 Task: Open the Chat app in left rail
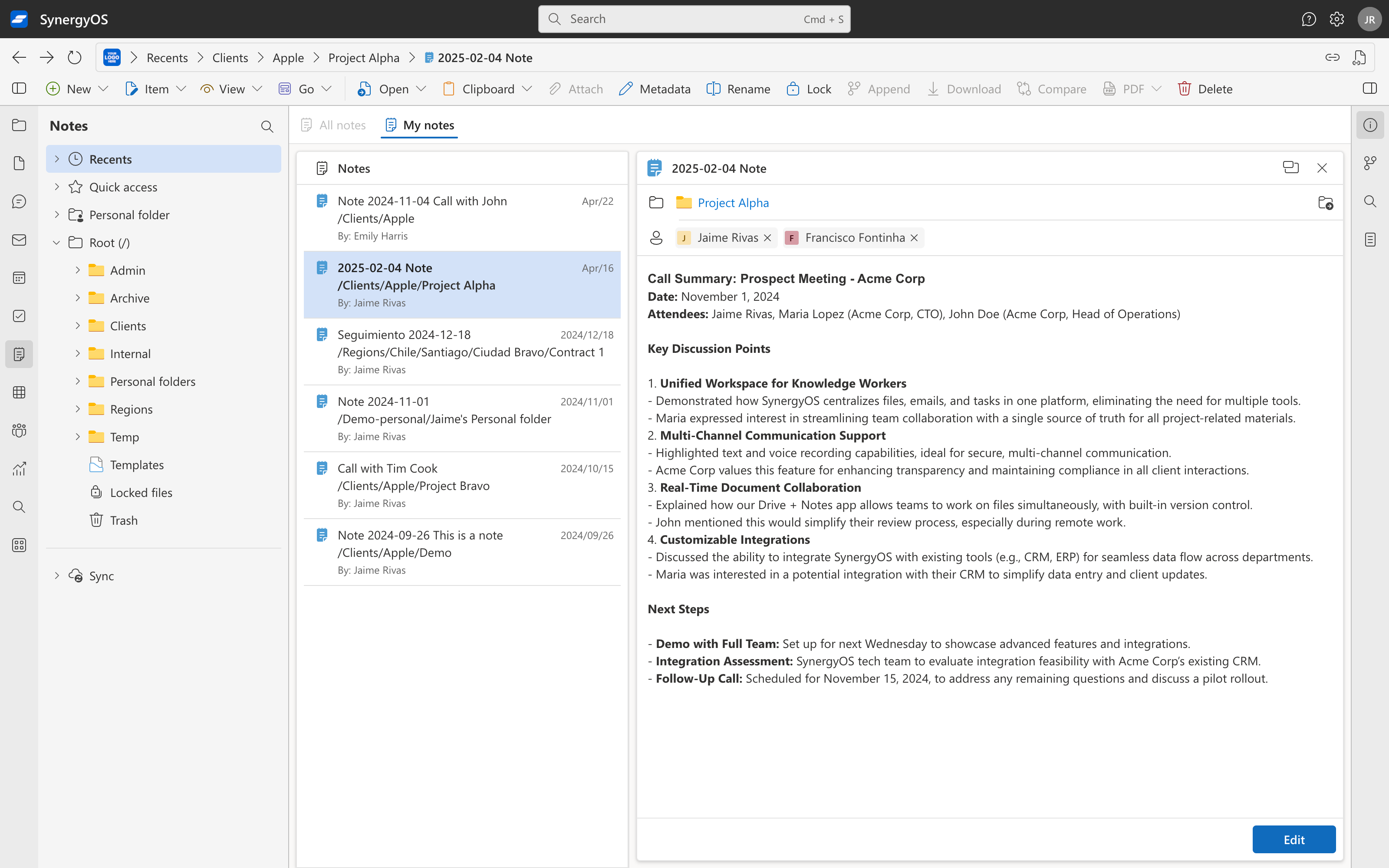click(x=19, y=201)
